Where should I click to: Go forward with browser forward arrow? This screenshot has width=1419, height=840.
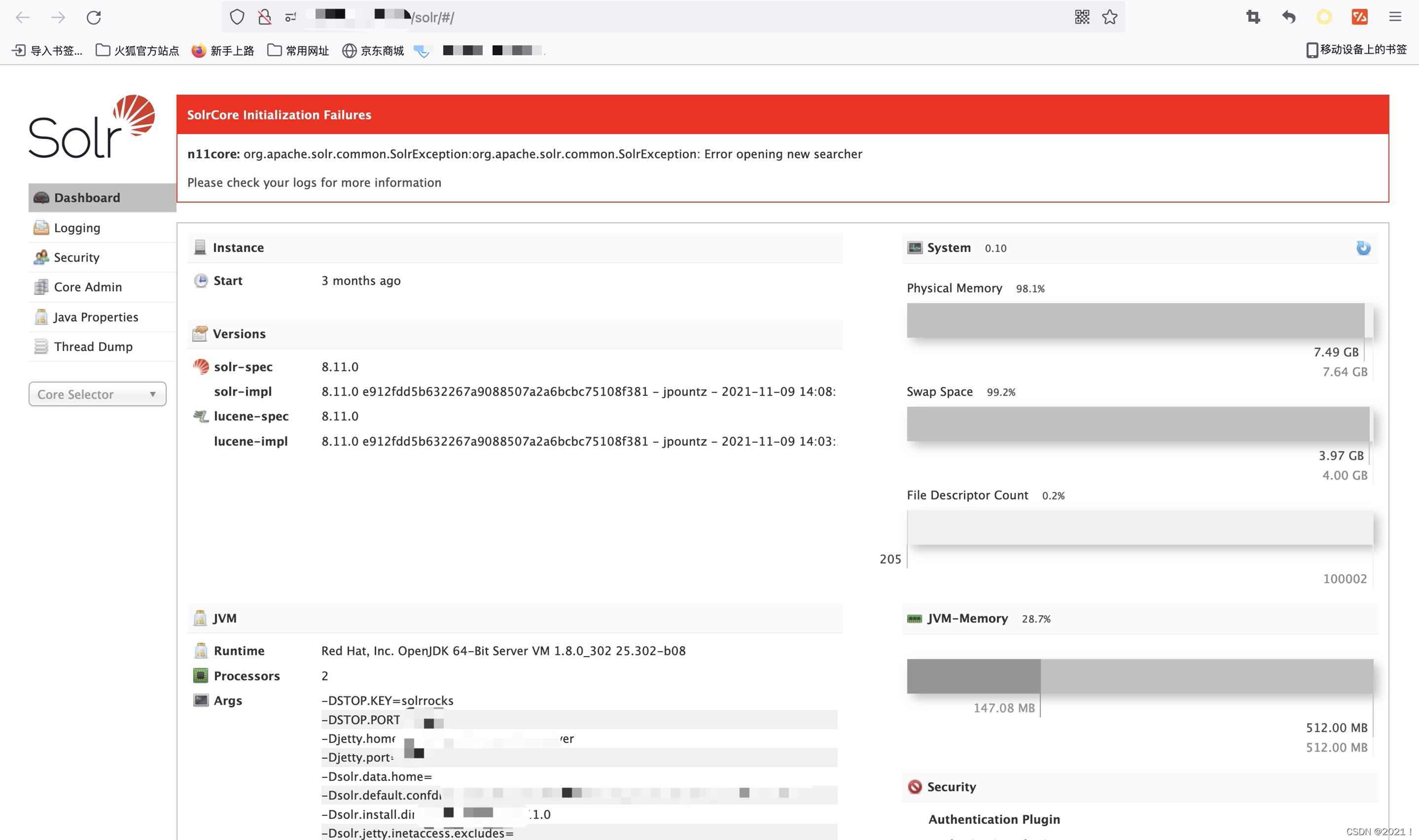click(58, 18)
